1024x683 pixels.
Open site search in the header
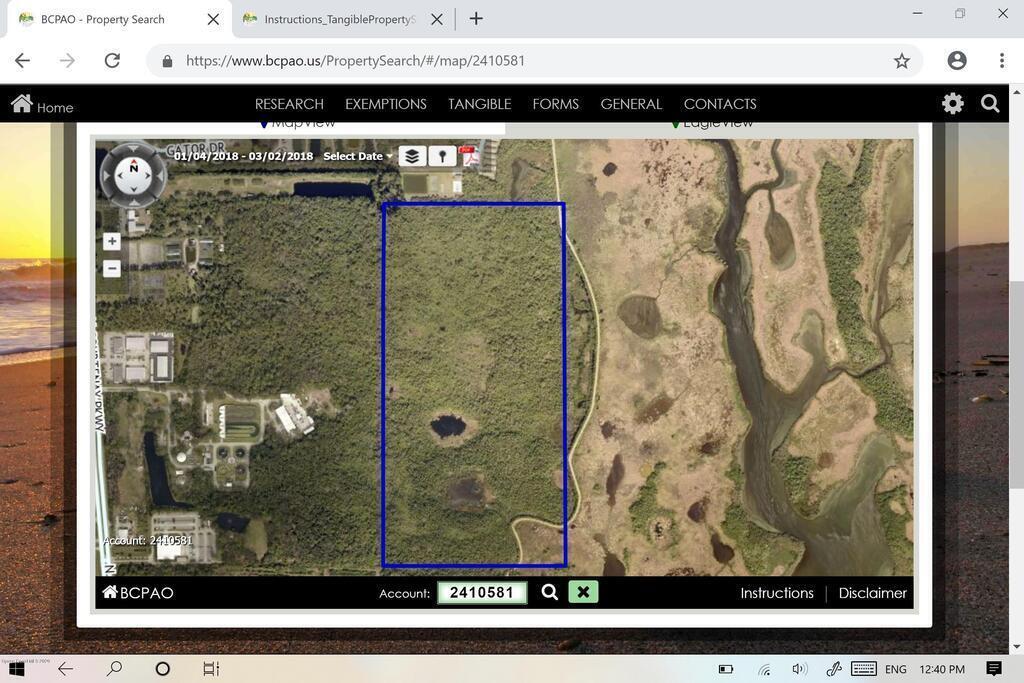click(990, 104)
